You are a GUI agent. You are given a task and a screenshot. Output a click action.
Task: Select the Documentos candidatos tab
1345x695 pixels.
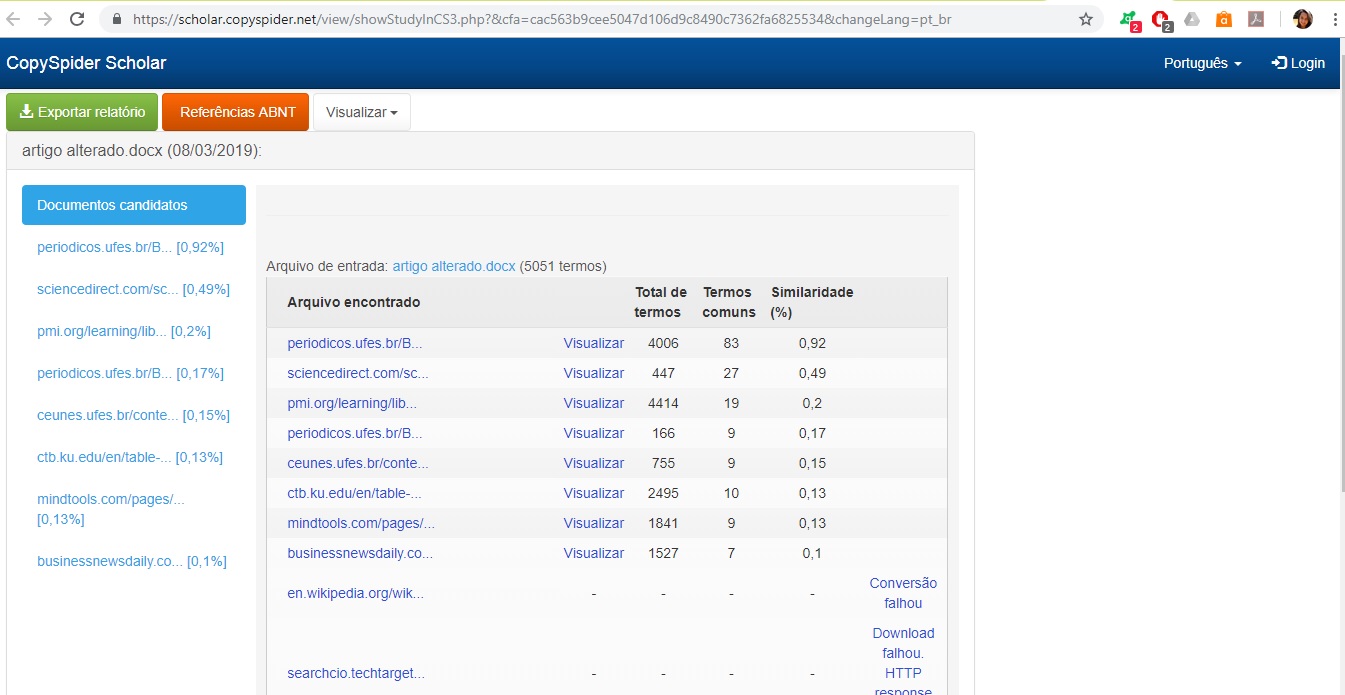pos(134,205)
